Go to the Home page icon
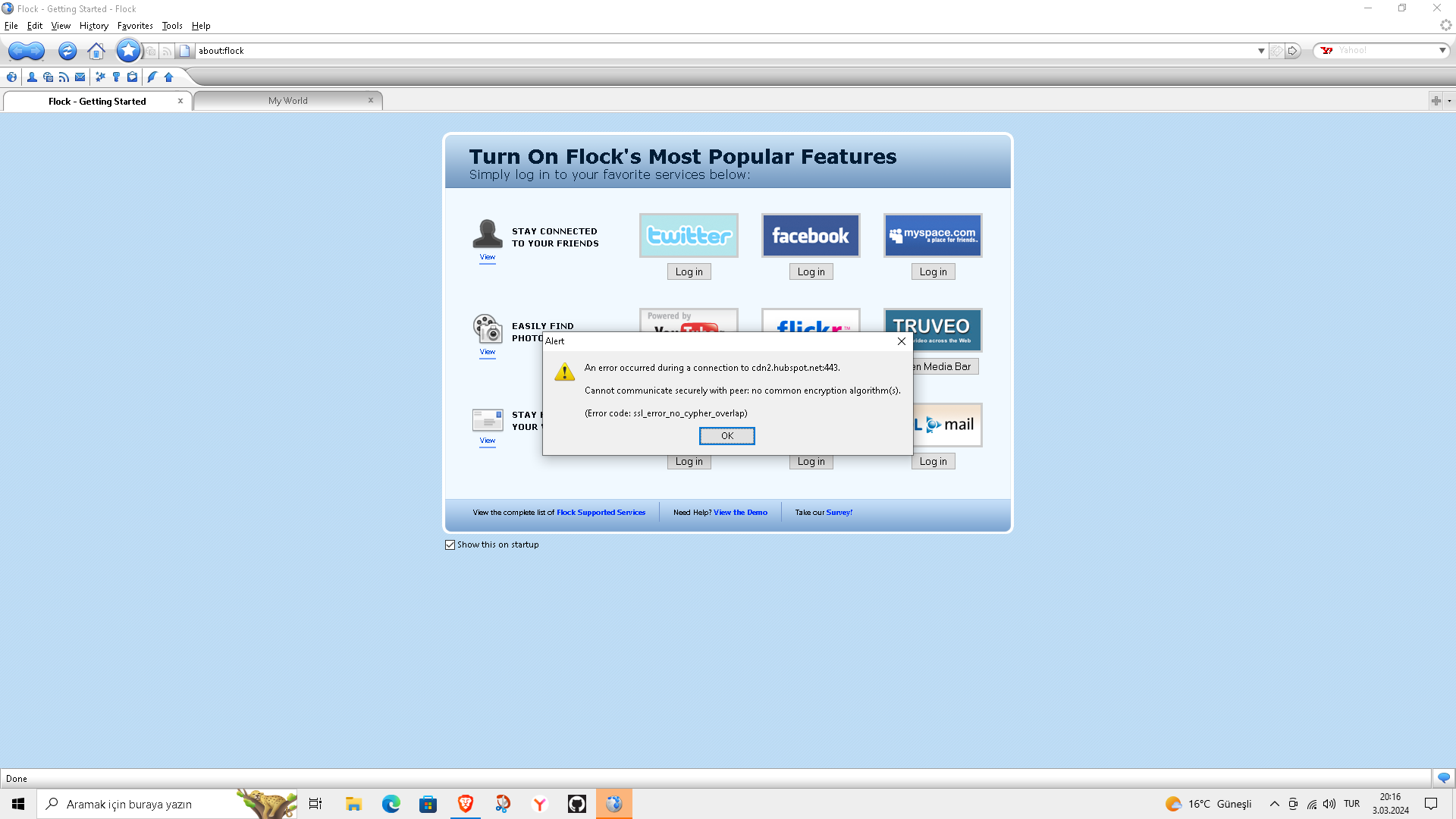This screenshot has height=819, width=1456. point(96,51)
